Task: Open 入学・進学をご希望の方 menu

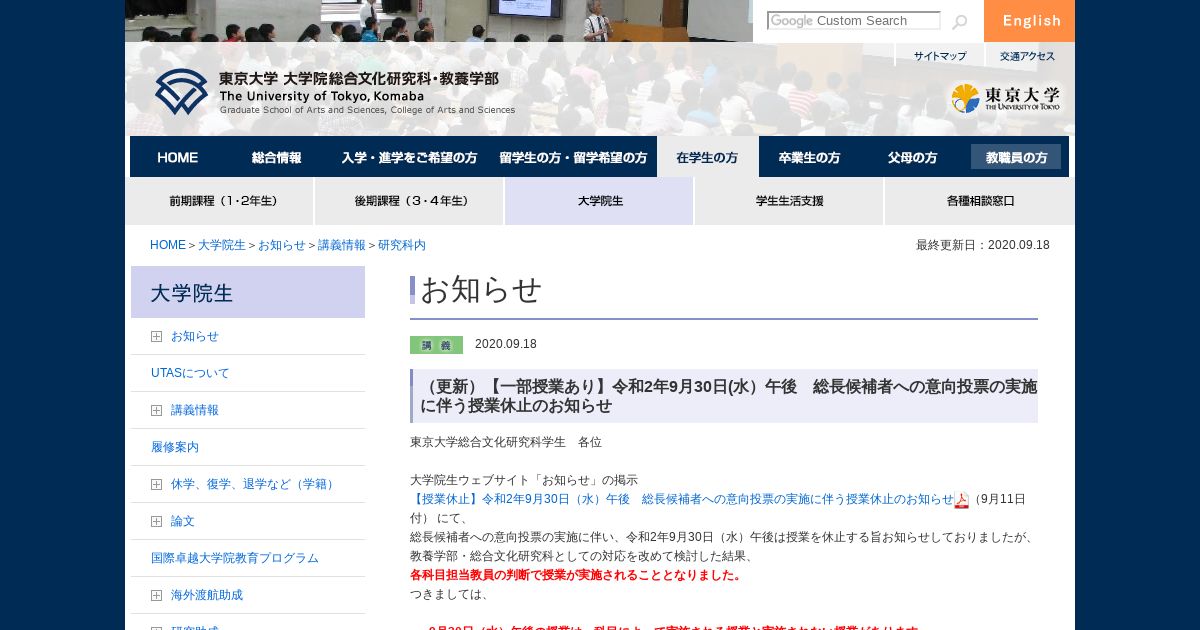Action: pos(409,157)
